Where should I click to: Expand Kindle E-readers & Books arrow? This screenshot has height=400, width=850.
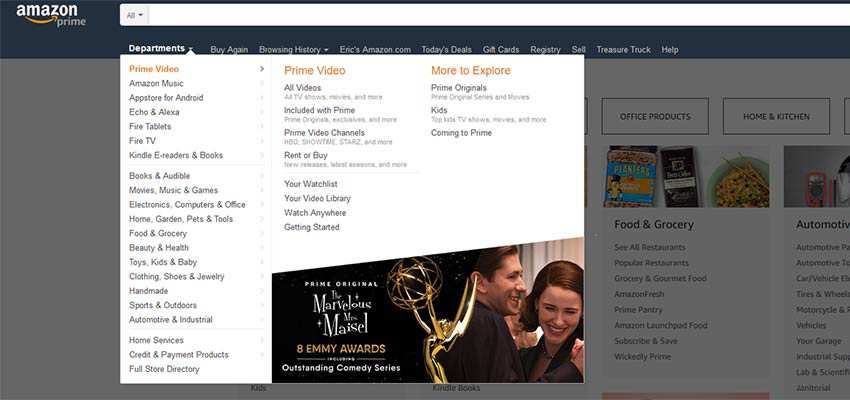point(262,155)
